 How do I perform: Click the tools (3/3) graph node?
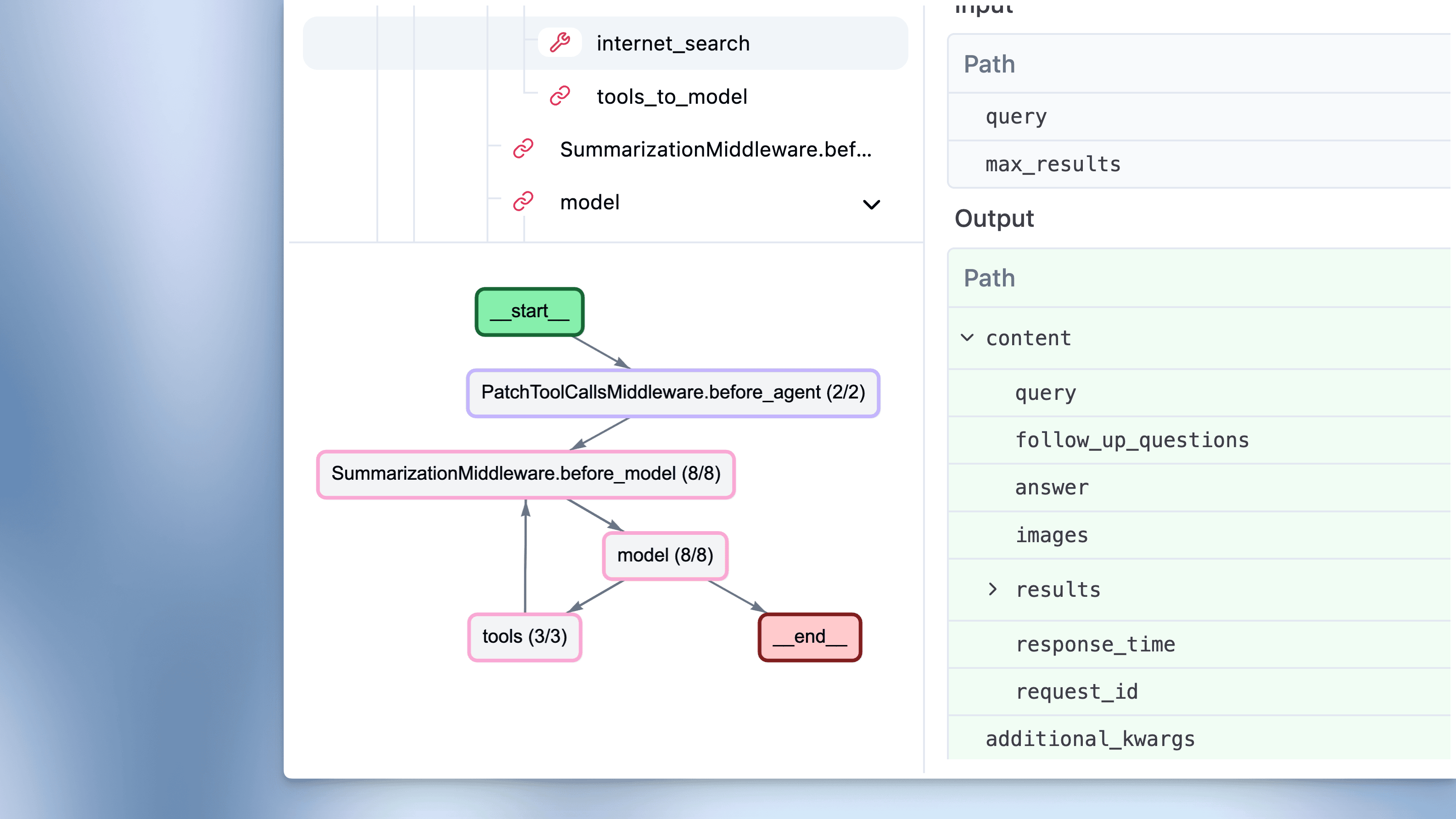coord(525,636)
